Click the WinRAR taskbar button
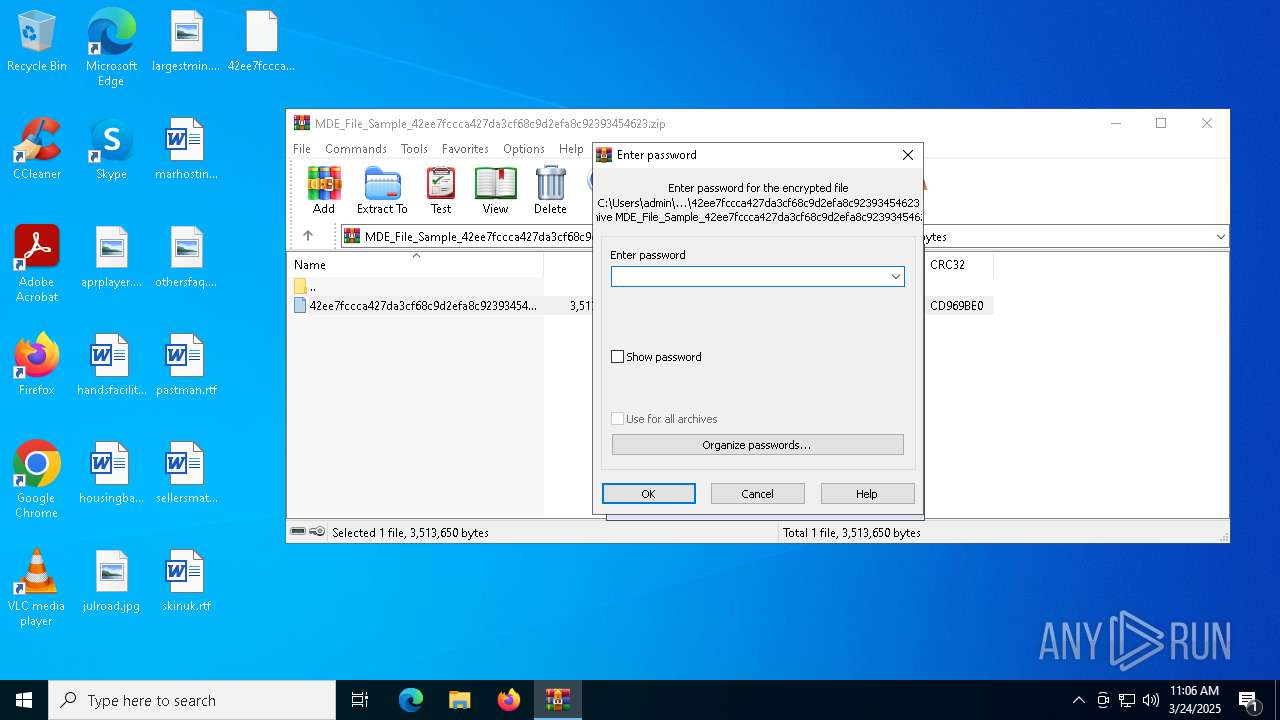The width and height of the screenshot is (1280, 720). [x=557, y=700]
